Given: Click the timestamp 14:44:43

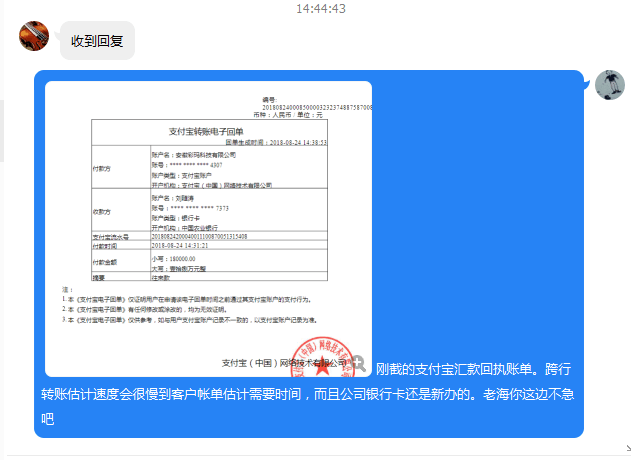Looking at the screenshot, I should click(321, 8).
